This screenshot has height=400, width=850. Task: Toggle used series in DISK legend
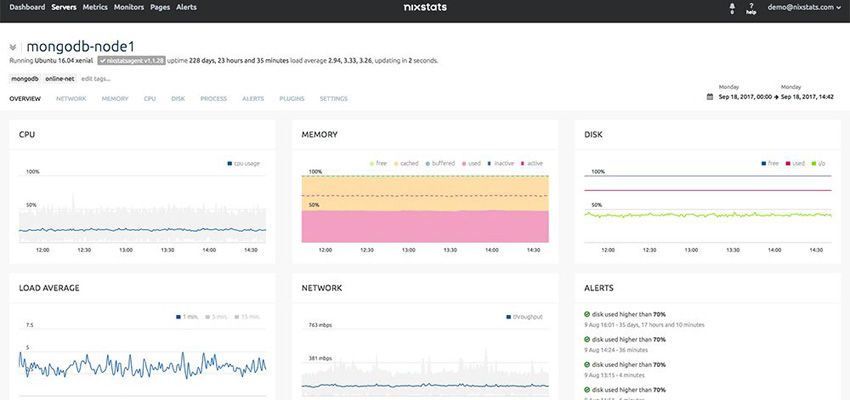795,163
